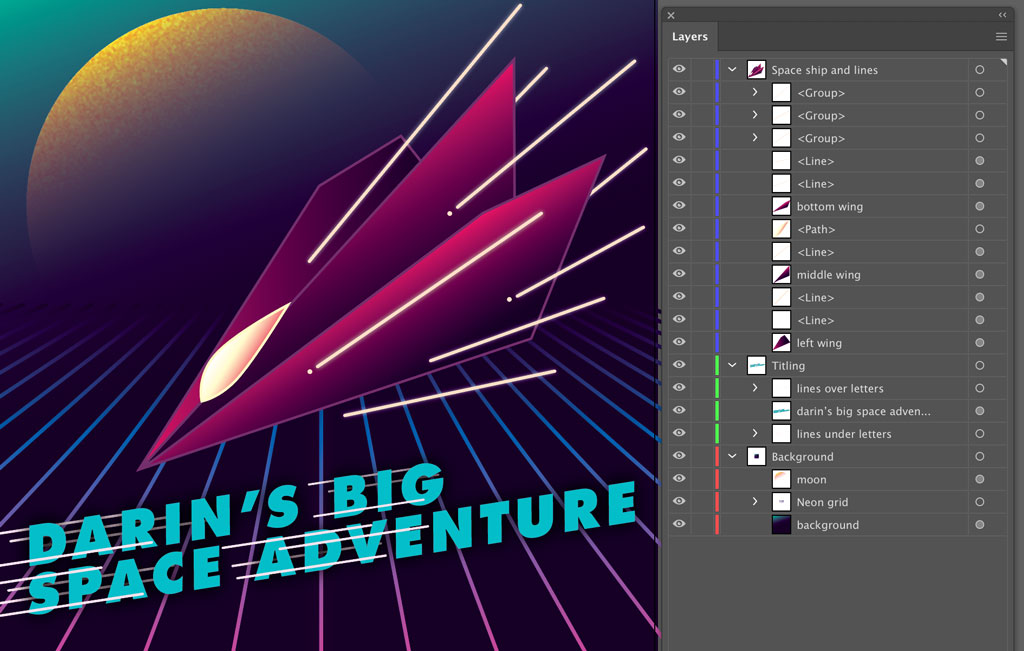This screenshot has height=651, width=1024.
Task: Collapse the Layers panel with double-arrow icon
Action: (1002, 14)
